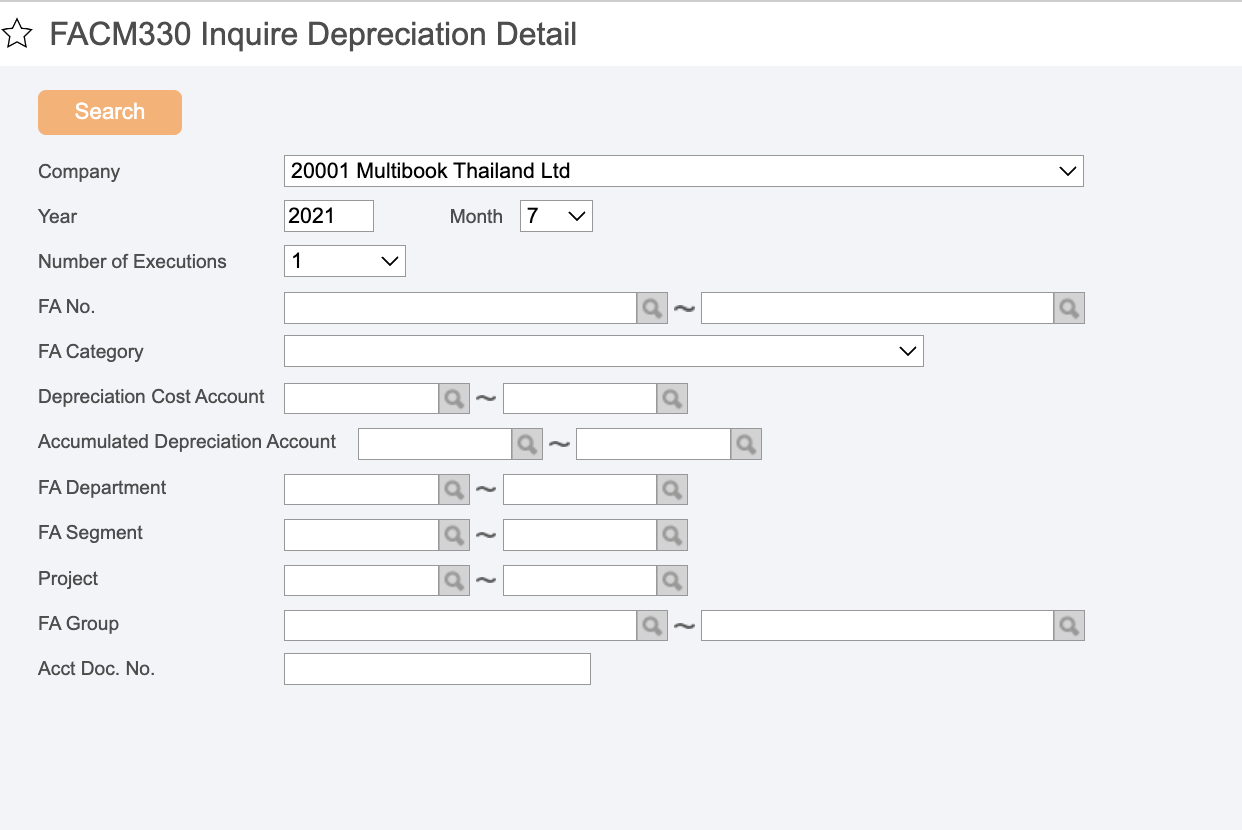Open lookup for Accumulated Depreciation Account to field

coord(746,444)
